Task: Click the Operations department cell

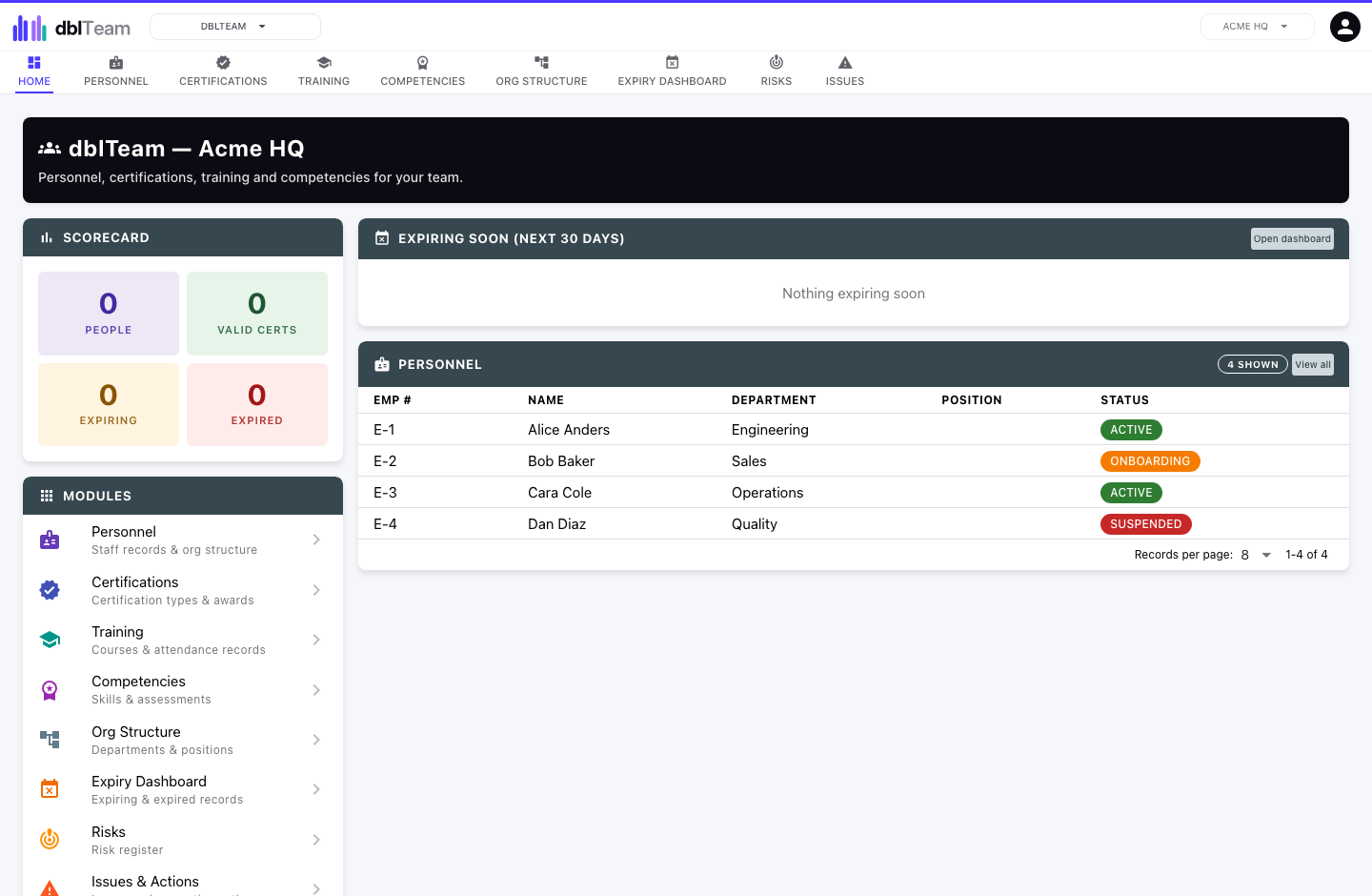Action: tap(767, 493)
